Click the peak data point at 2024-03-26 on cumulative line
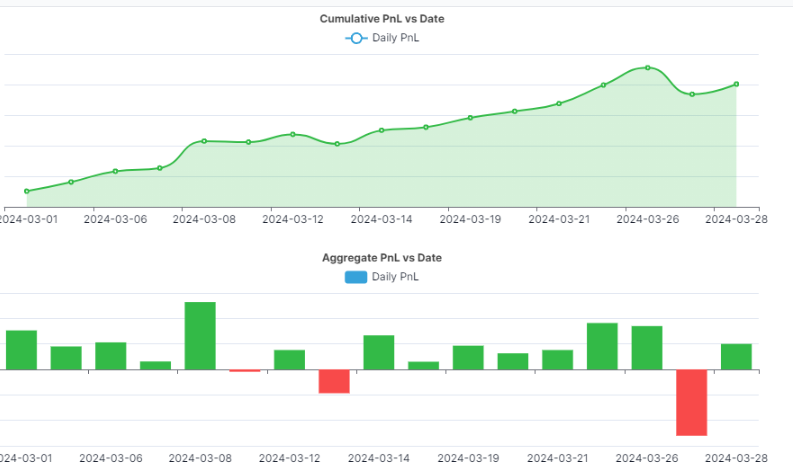This screenshot has height=473, width=793. pos(648,68)
